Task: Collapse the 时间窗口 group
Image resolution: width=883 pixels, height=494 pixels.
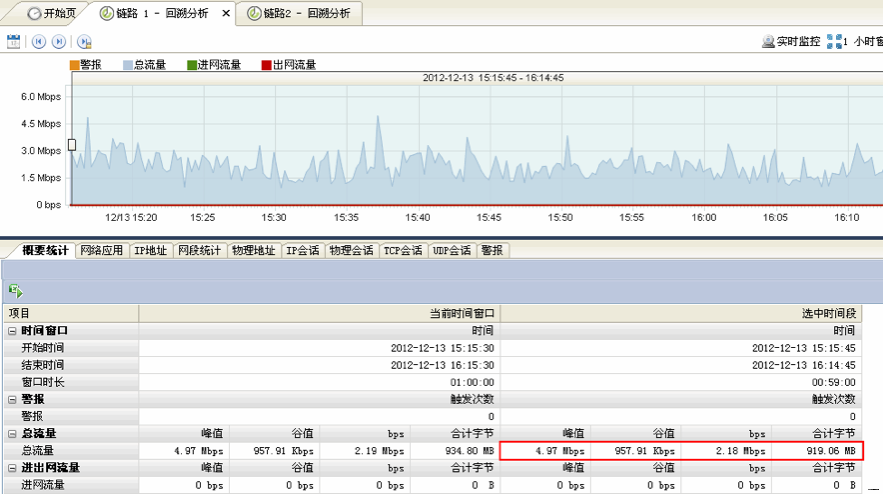Action: pos(12,331)
